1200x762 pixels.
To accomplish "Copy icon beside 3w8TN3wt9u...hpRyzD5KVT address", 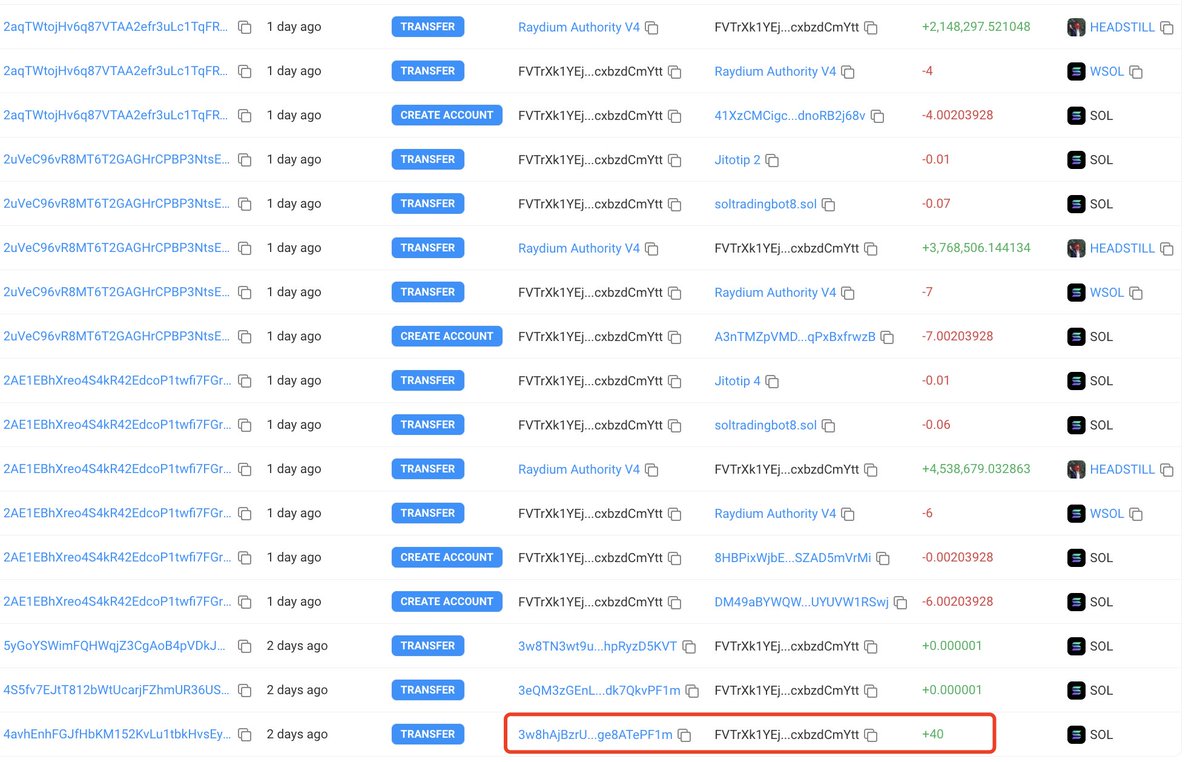I will pyautogui.click(x=689, y=646).
